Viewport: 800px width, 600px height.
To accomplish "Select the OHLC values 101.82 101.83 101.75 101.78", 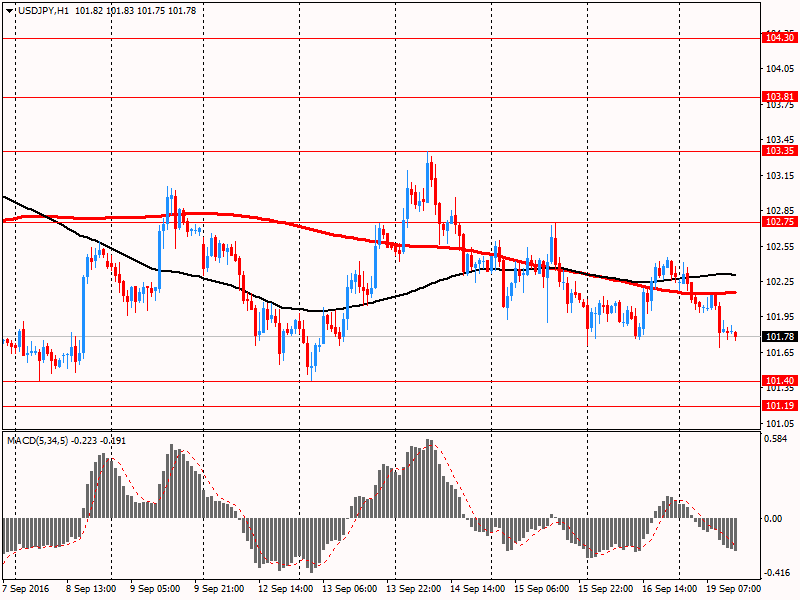I will pyautogui.click(x=136, y=11).
